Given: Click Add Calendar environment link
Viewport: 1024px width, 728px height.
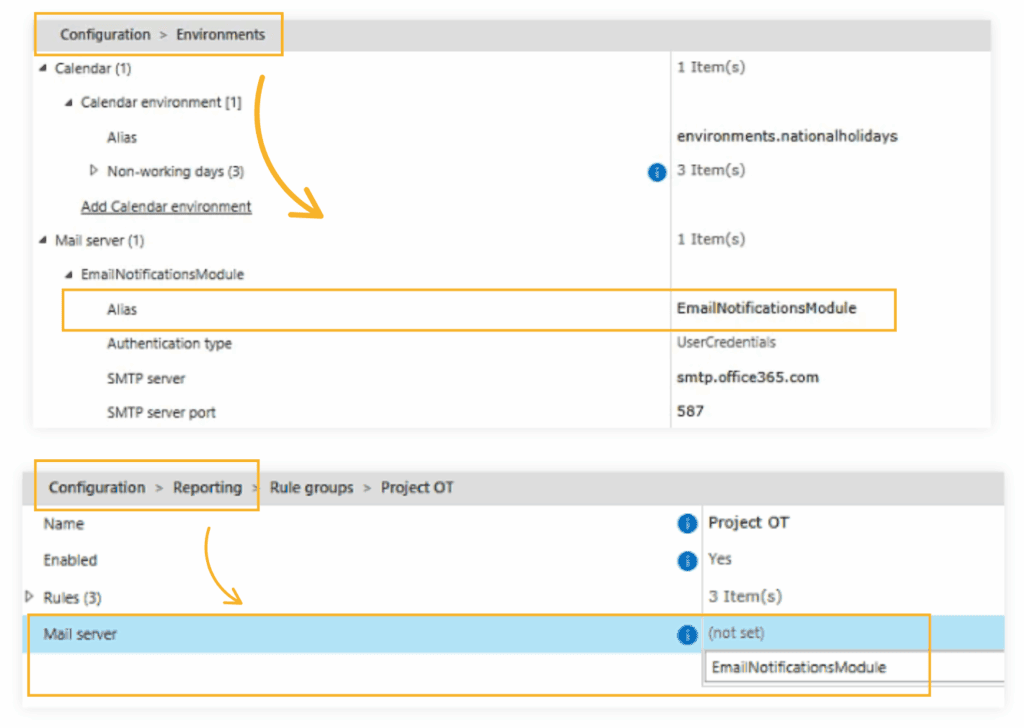Looking at the screenshot, I should tap(166, 207).
